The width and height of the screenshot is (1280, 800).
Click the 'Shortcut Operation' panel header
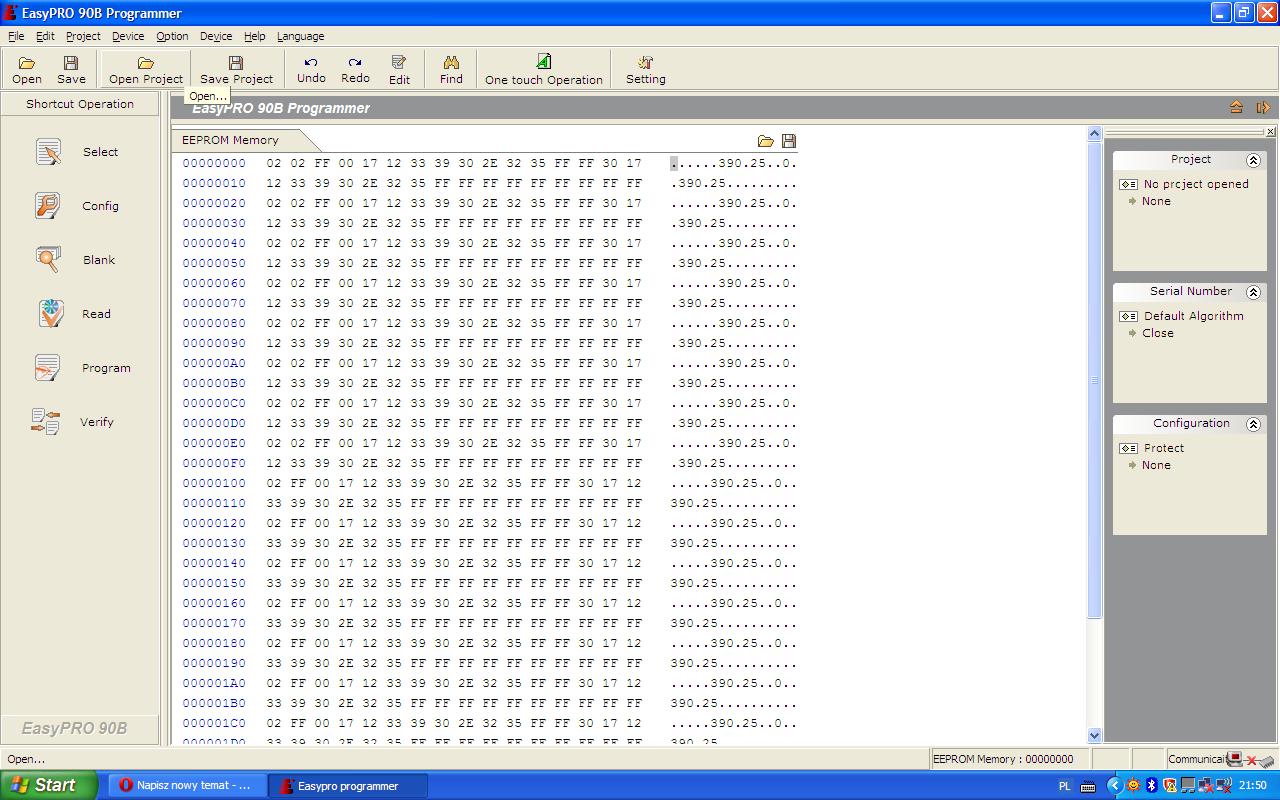click(80, 104)
